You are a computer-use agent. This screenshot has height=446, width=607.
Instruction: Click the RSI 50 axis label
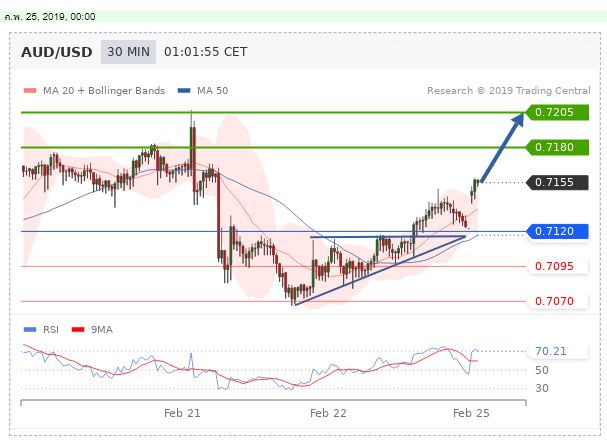[542, 370]
